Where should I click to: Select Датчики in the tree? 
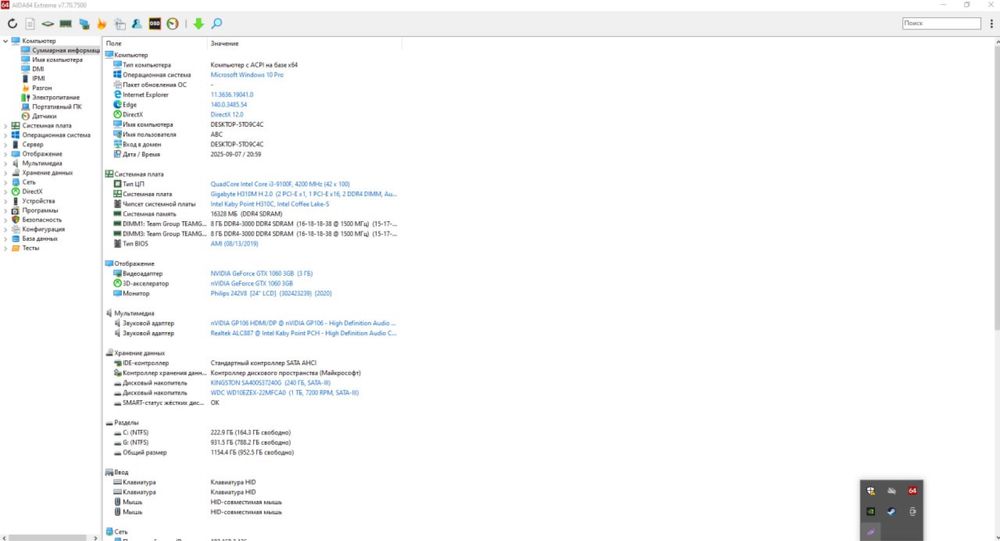(45, 116)
